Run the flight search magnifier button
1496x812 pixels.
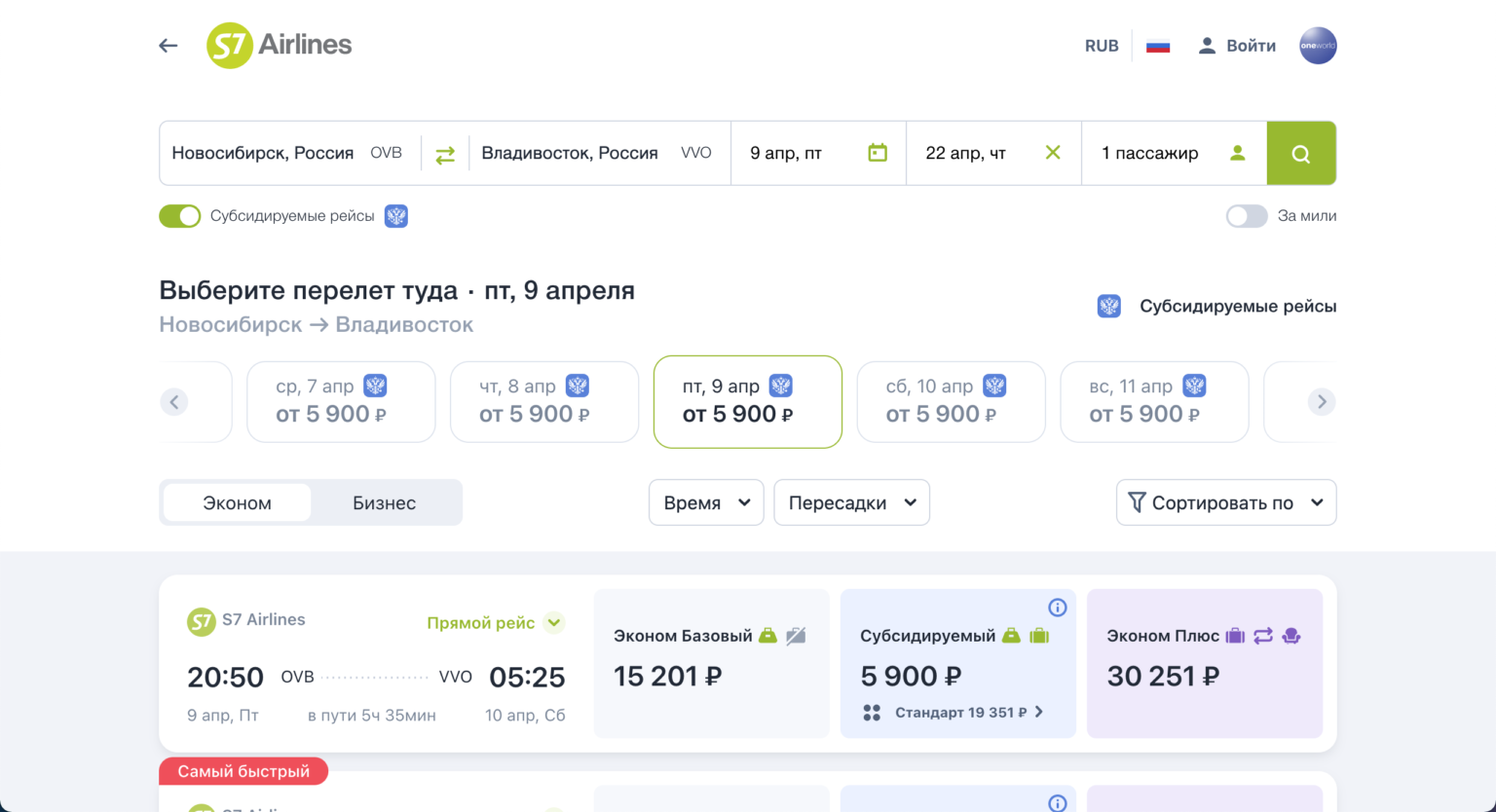click(x=1301, y=153)
